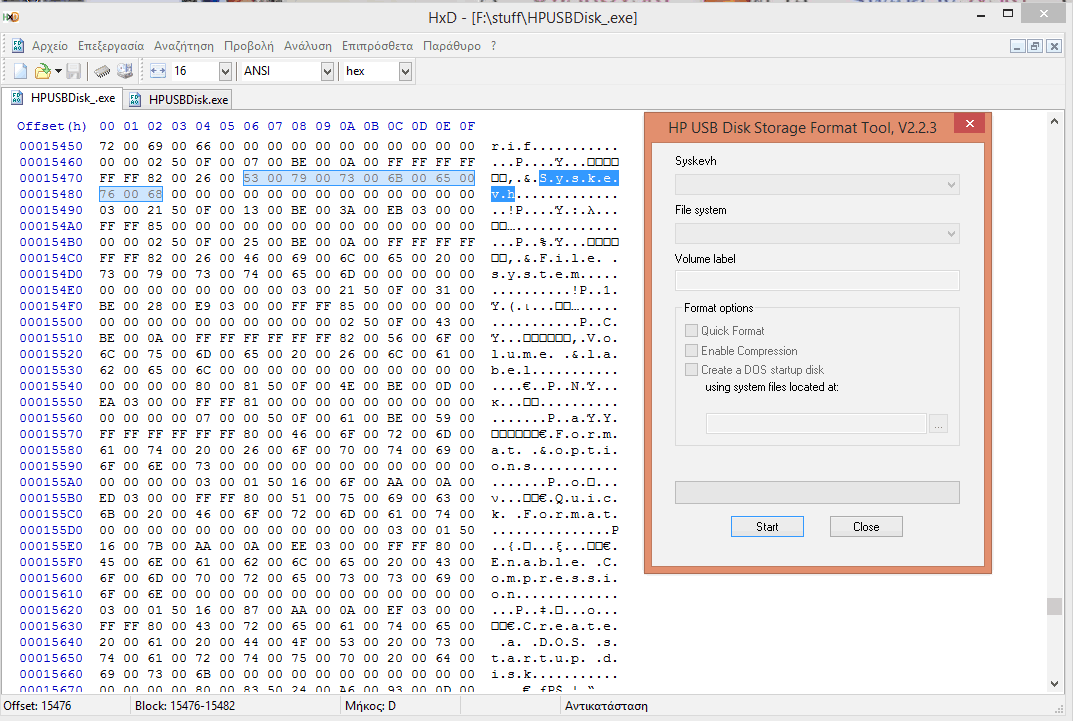The image size is (1073, 721).
Task: Click decoded text 'S.y.s.k.e.' selection
Action: (579, 179)
